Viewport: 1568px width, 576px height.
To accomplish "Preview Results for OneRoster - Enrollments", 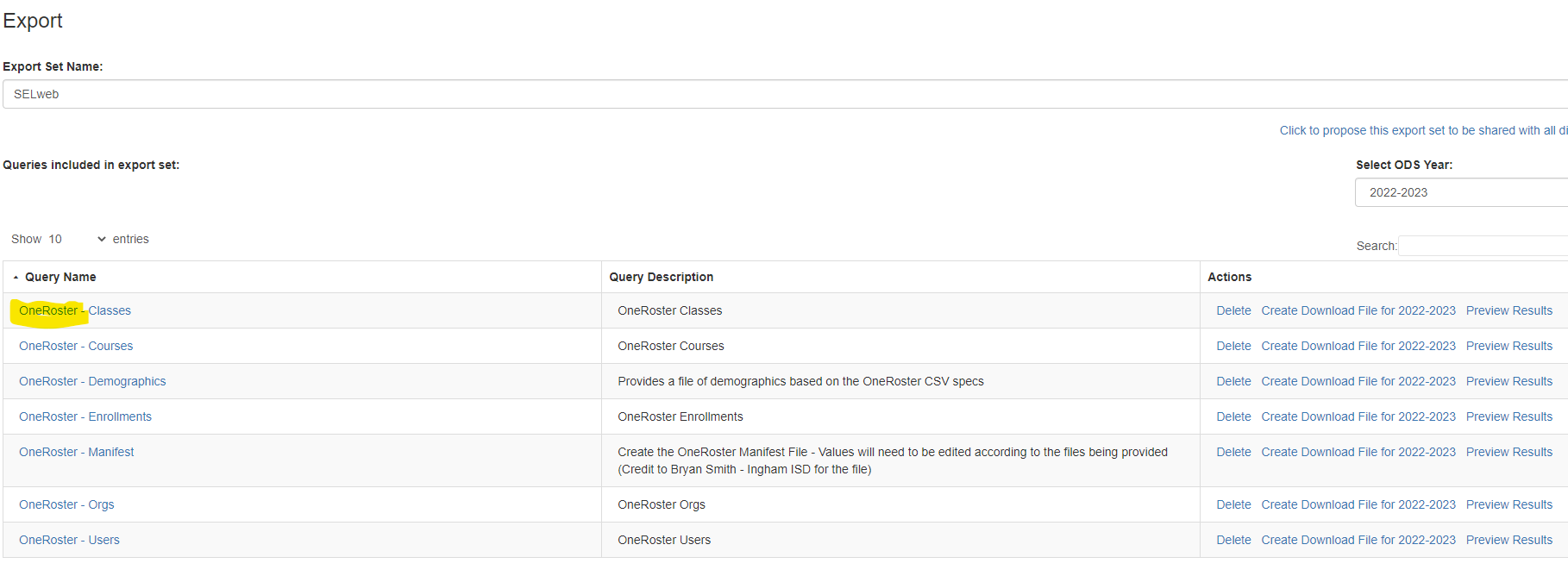I will (1509, 416).
